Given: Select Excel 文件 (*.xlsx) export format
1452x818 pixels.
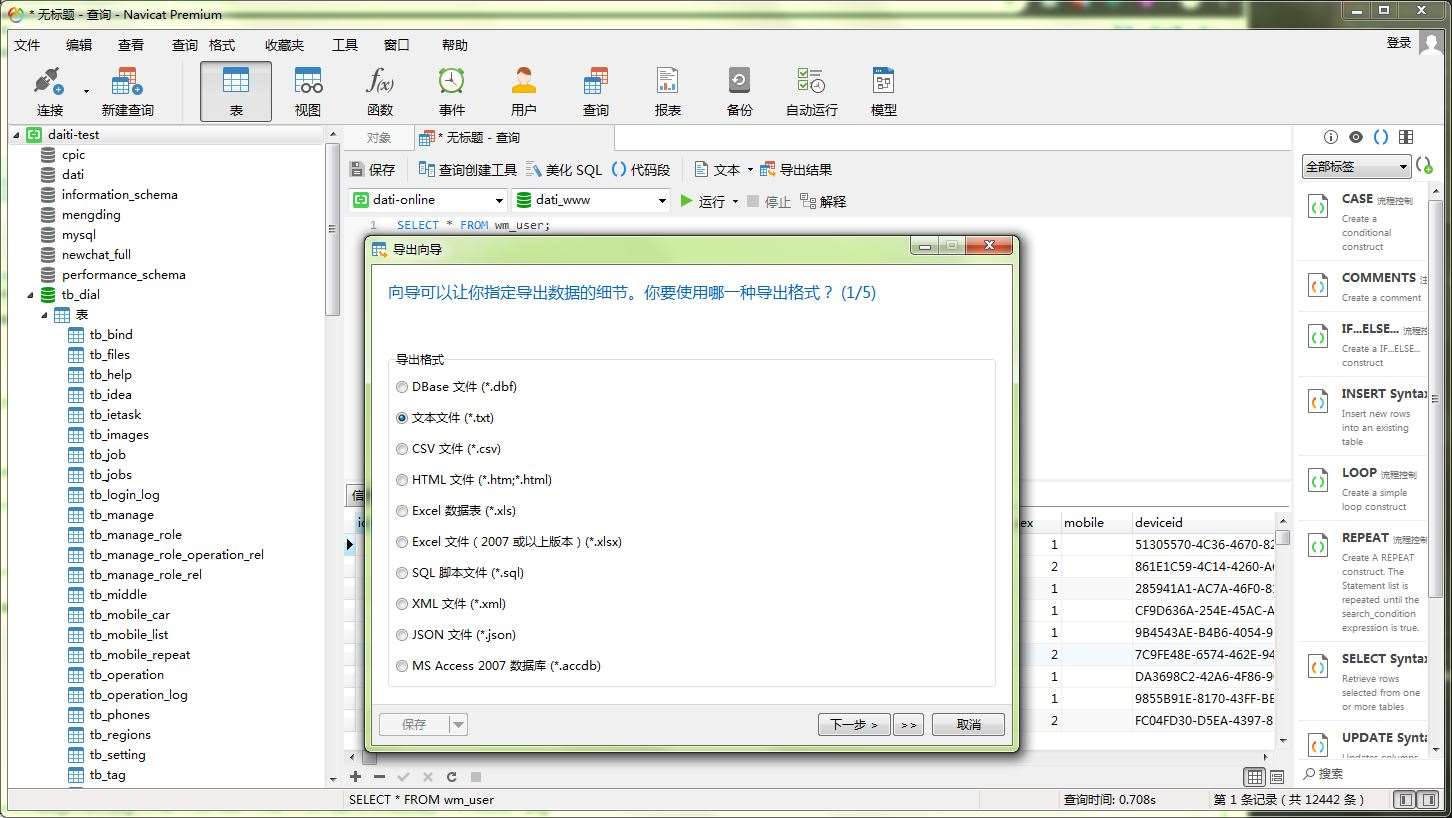Looking at the screenshot, I should point(509,542).
